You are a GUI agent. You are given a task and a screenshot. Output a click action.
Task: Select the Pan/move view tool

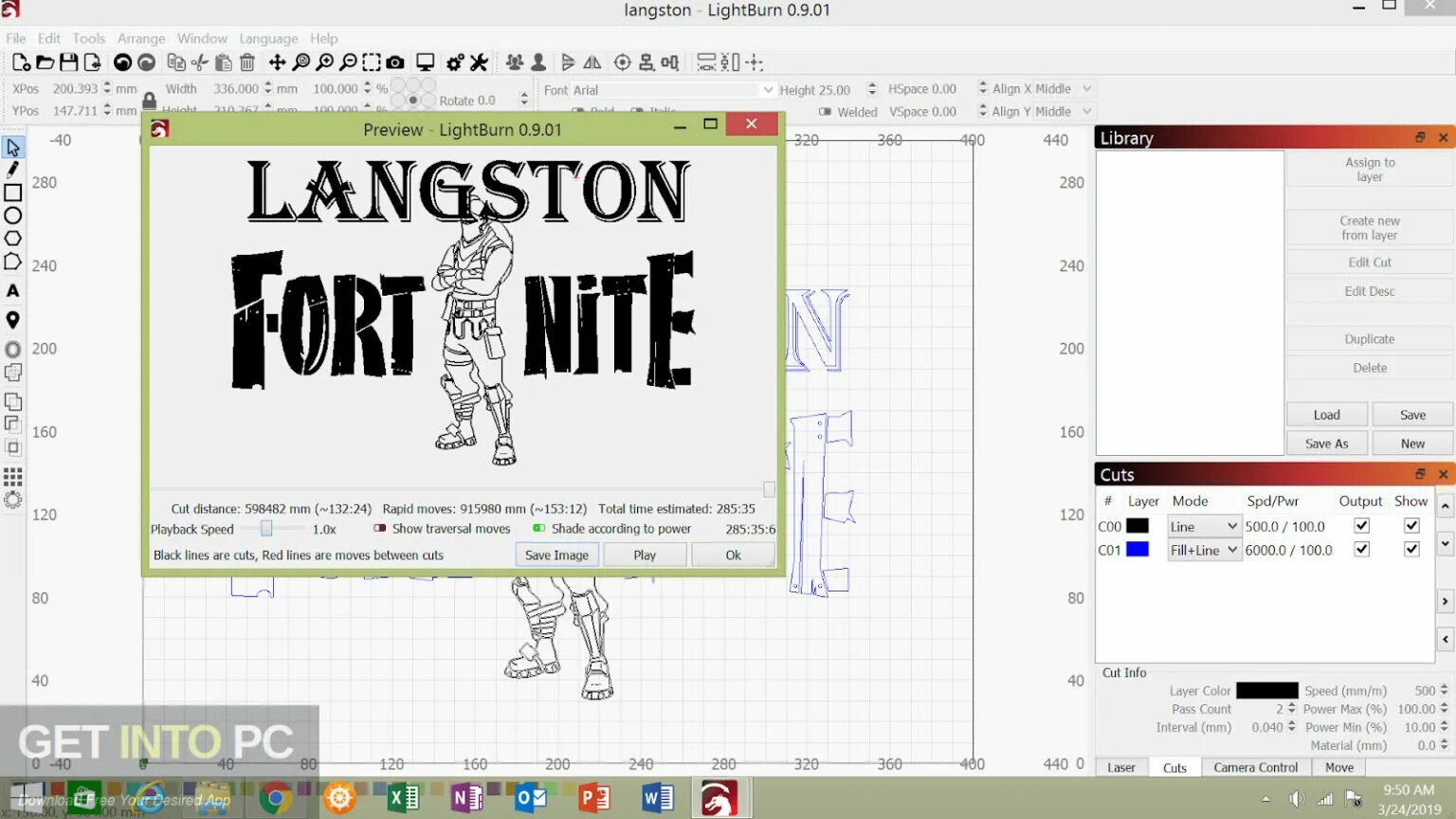(x=277, y=63)
